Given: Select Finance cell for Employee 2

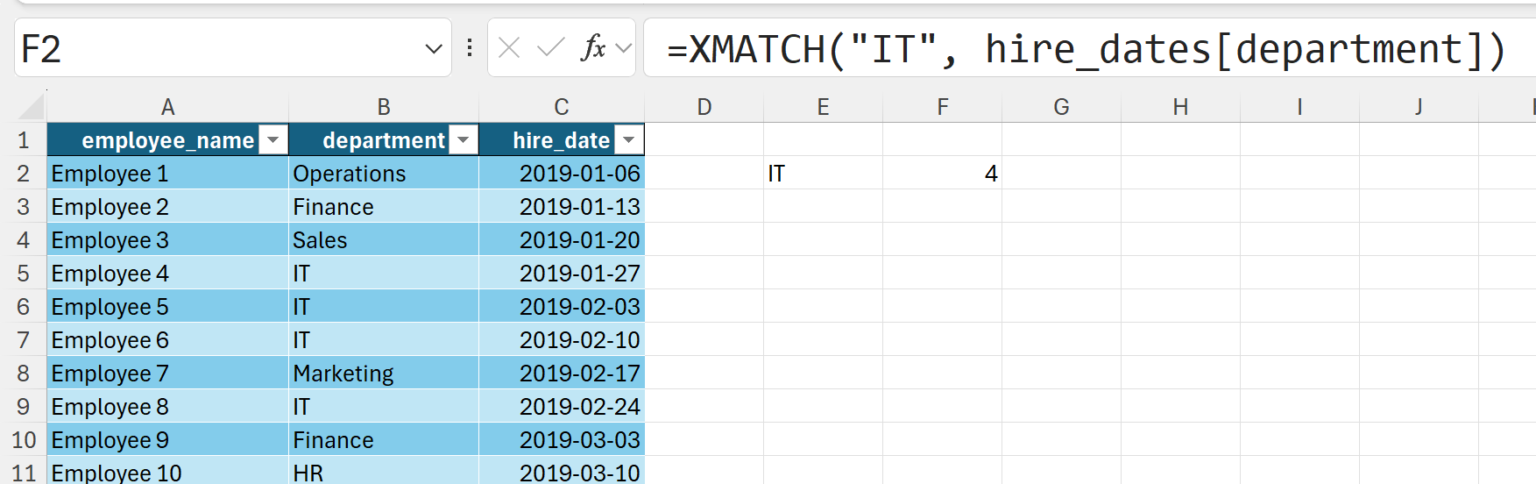Looking at the screenshot, I should coord(384,207).
